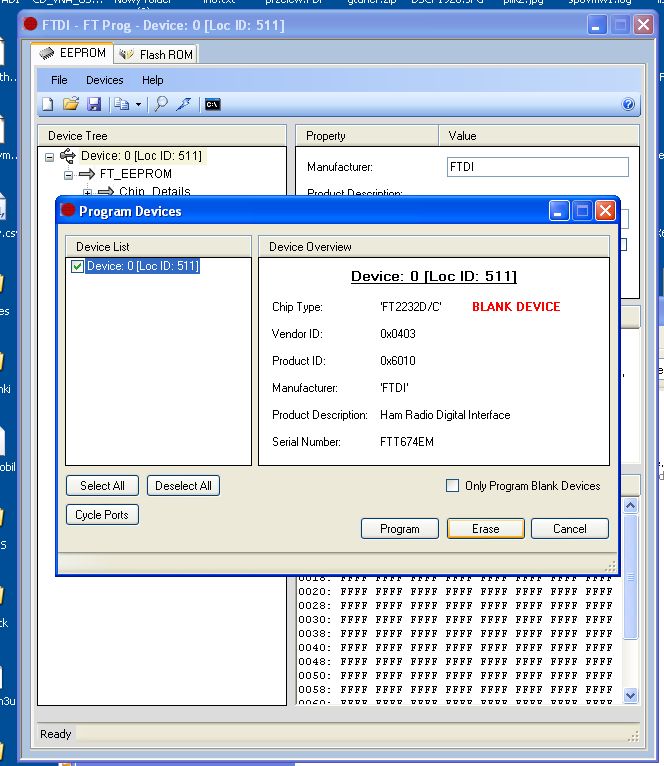This screenshot has height=766, width=664.
Task: Collapse the Device: 0 tree node
Action: (x=49, y=157)
